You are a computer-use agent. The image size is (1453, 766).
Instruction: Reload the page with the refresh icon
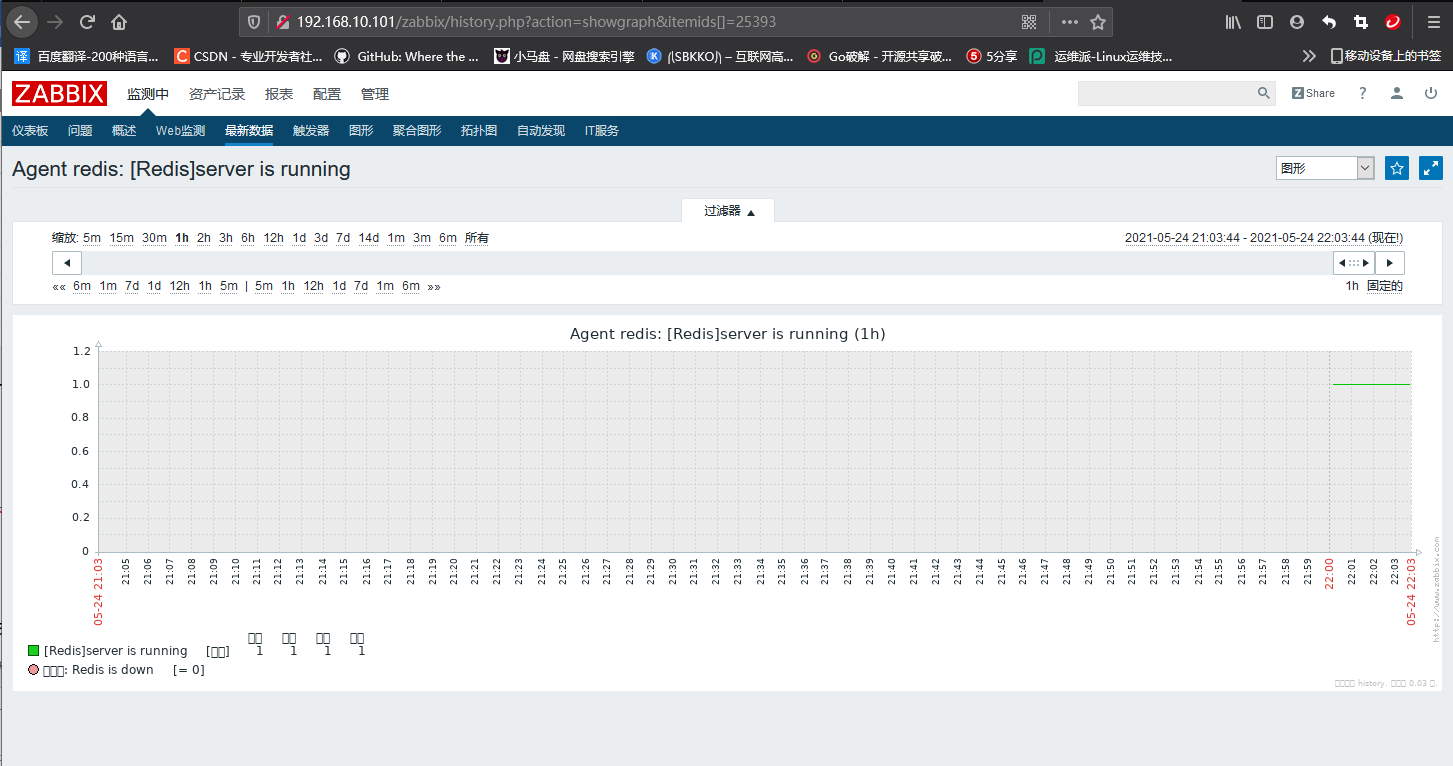coord(87,21)
